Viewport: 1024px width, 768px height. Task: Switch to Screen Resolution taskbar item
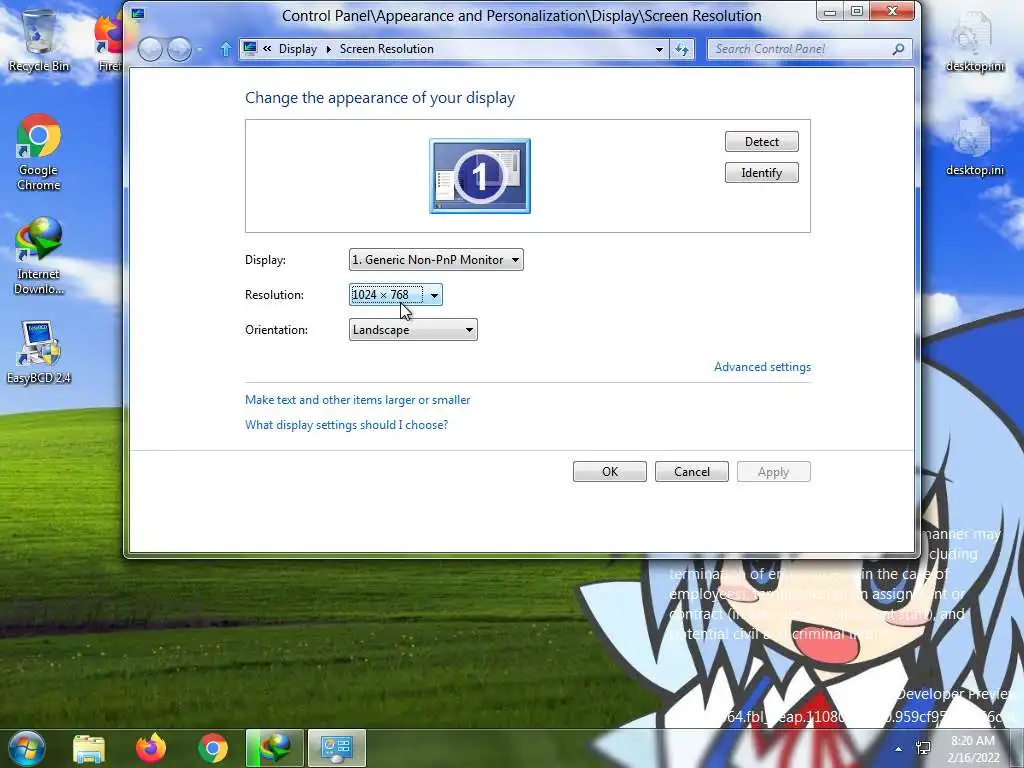[x=336, y=748]
